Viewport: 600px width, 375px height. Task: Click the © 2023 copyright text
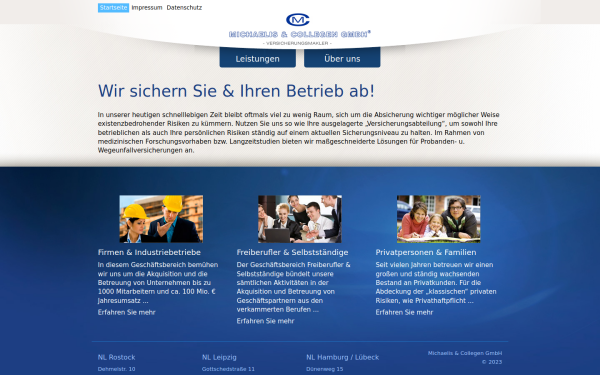[x=492, y=362]
